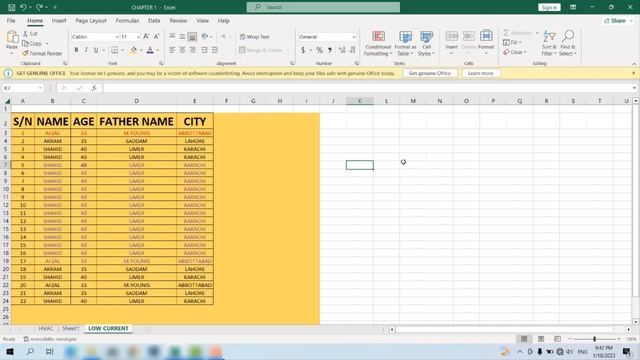Switch to Page Layout view icon

coord(541,339)
